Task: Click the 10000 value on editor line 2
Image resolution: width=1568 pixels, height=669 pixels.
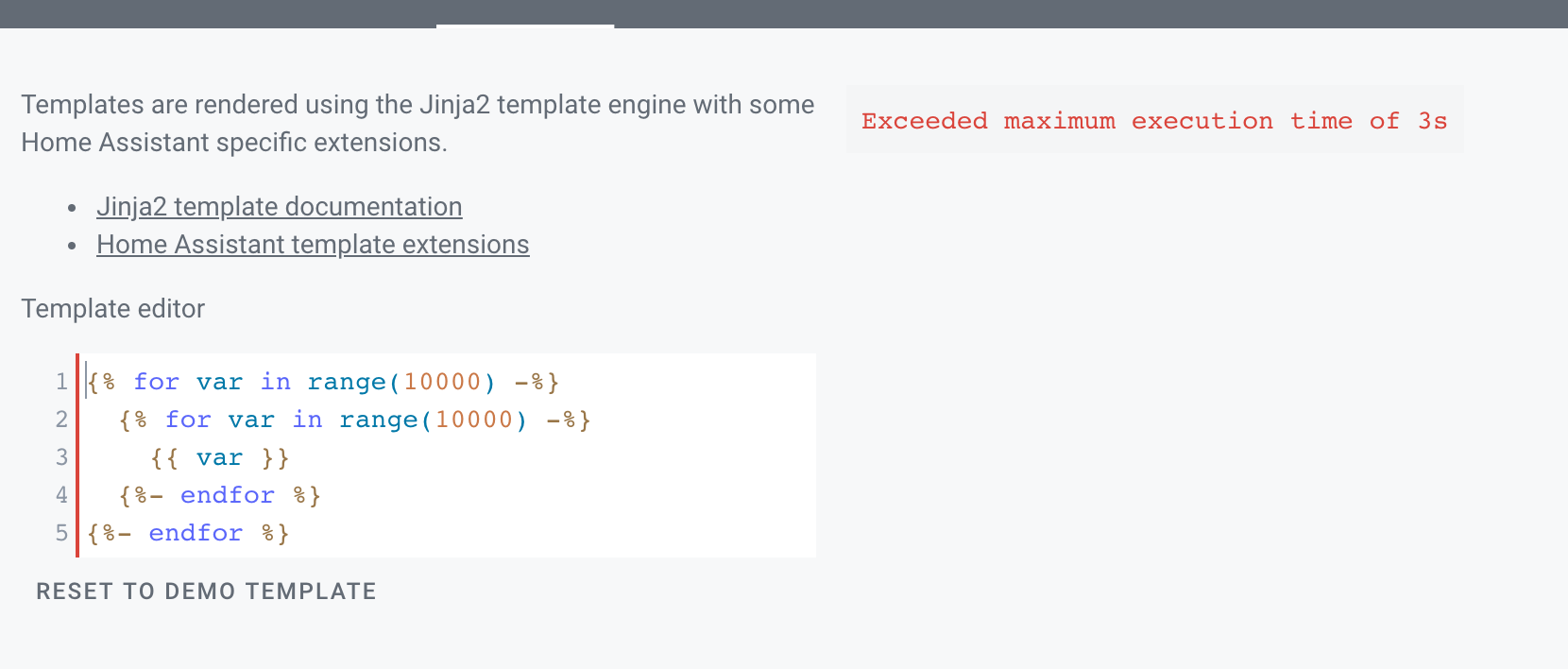Action: 474,420
